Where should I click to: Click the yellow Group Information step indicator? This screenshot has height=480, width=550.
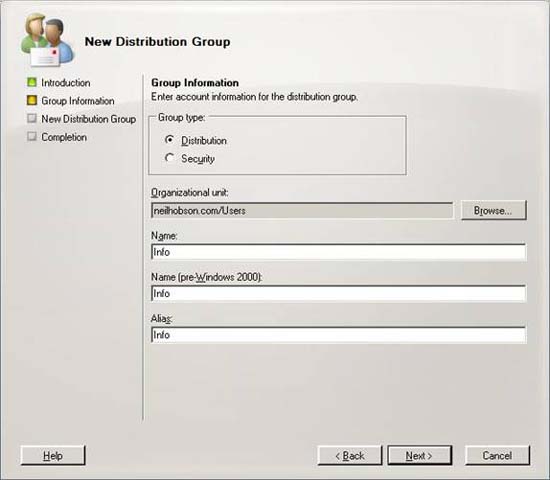click(x=32, y=100)
